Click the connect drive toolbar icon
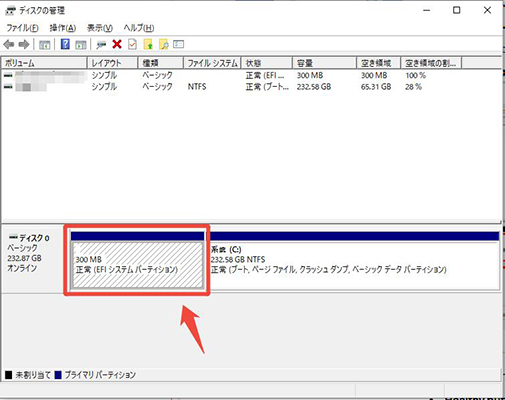Viewport: 505px width, 400px height. tap(101, 44)
